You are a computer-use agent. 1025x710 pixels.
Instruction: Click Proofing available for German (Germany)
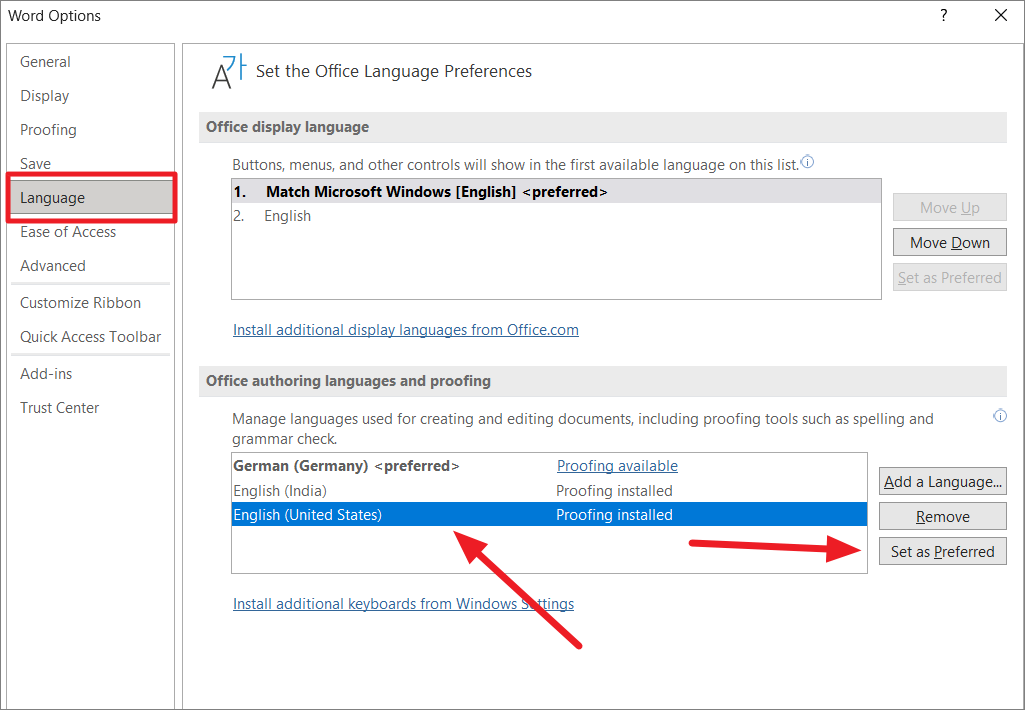pyautogui.click(x=617, y=465)
